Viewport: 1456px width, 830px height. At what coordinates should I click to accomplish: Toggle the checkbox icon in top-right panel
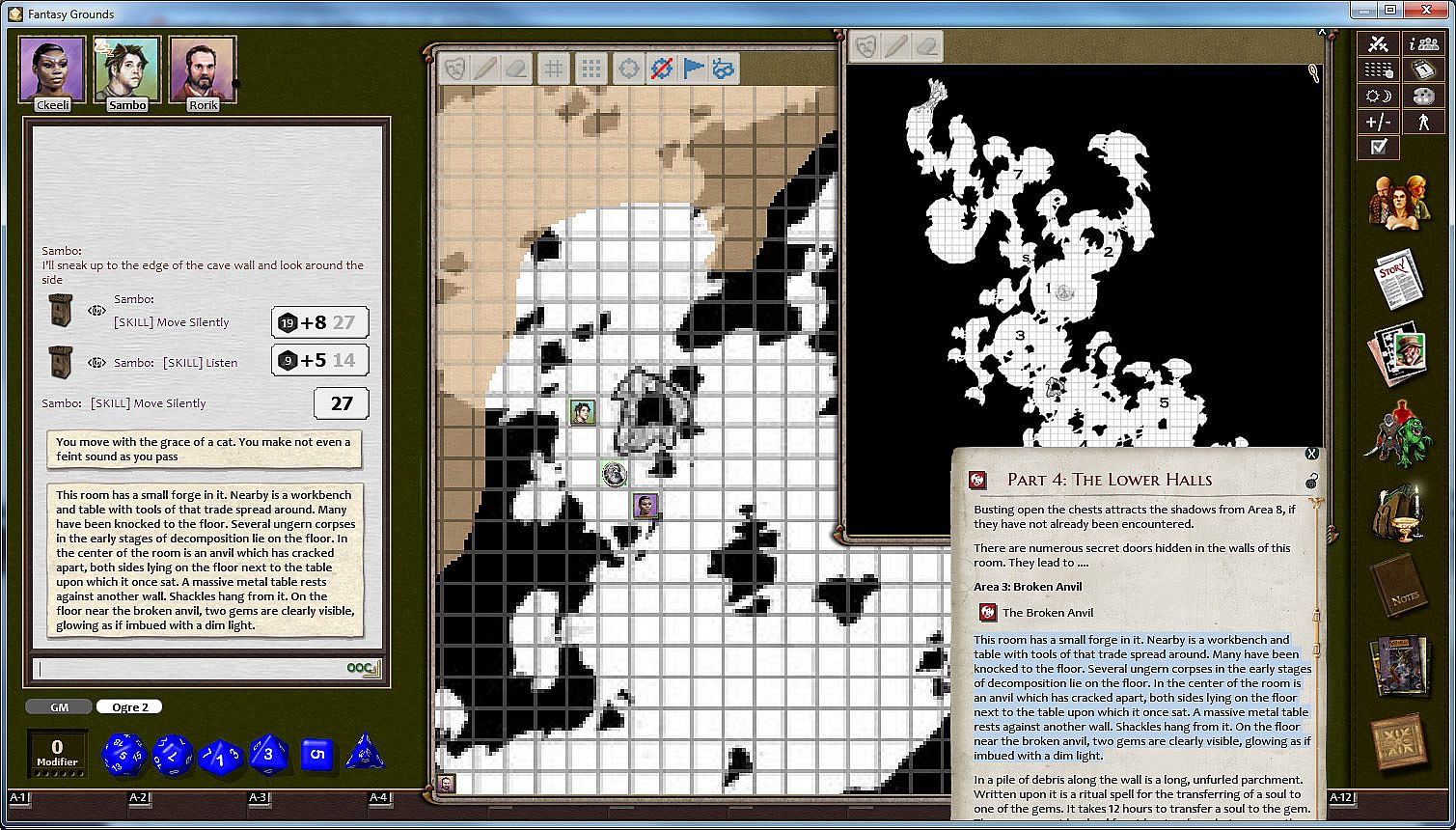coord(1378,147)
